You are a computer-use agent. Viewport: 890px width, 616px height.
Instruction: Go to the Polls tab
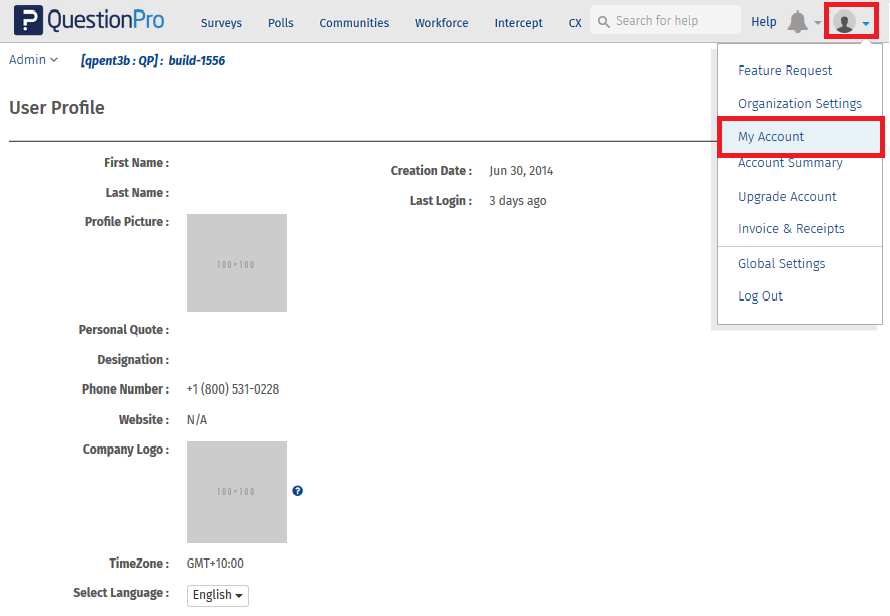click(x=281, y=23)
